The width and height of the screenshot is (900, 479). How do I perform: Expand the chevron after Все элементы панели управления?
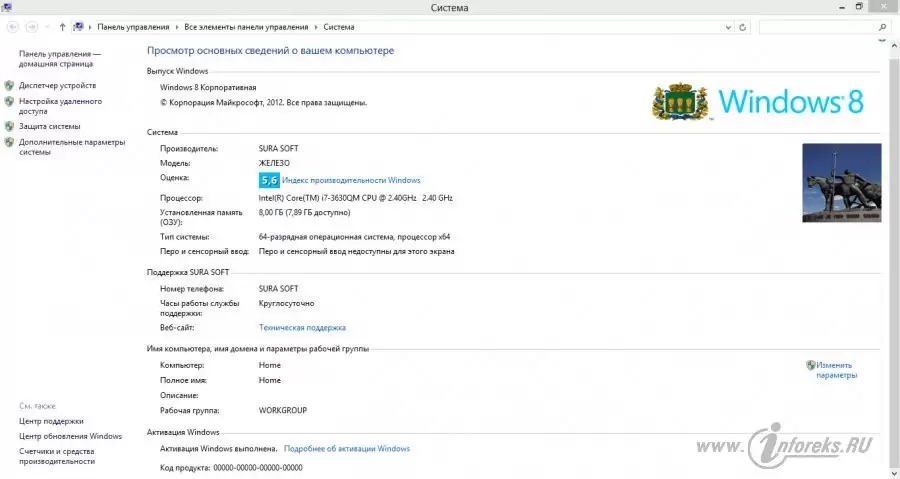[x=317, y=27]
